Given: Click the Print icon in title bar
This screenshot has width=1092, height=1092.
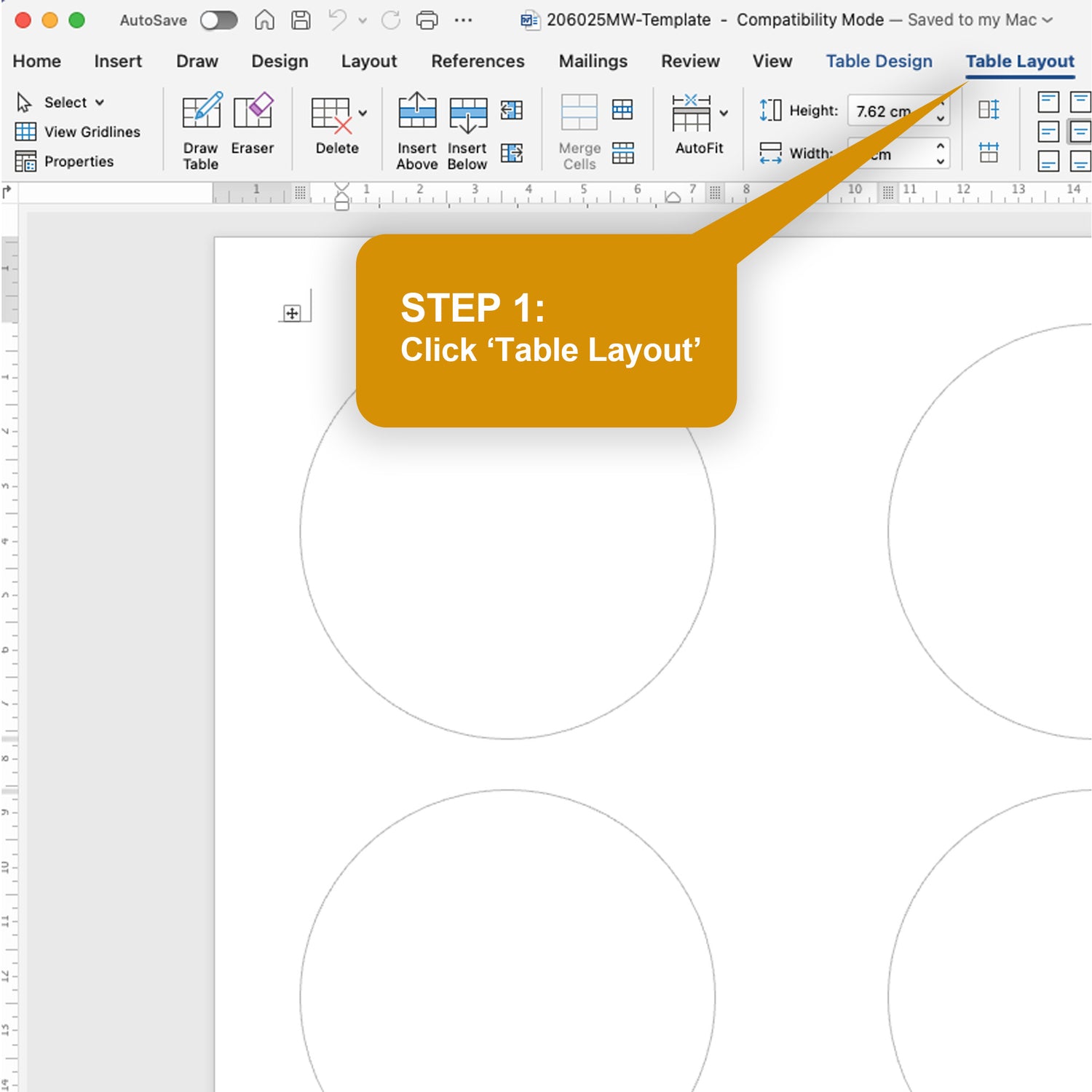Looking at the screenshot, I should (x=427, y=20).
